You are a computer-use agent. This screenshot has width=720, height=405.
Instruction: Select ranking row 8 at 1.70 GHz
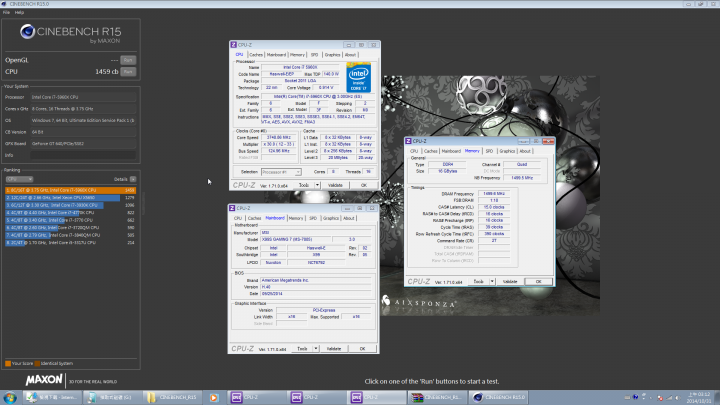pyautogui.click(x=70, y=242)
